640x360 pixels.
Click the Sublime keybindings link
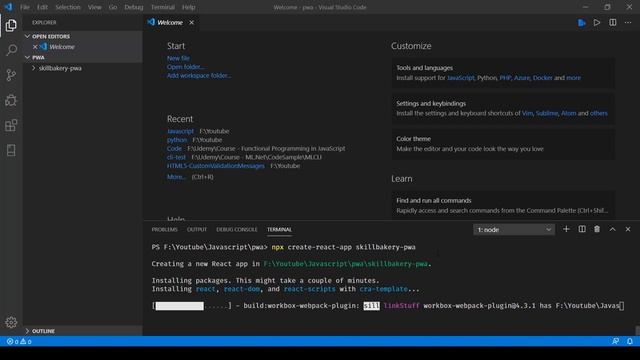click(547, 113)
